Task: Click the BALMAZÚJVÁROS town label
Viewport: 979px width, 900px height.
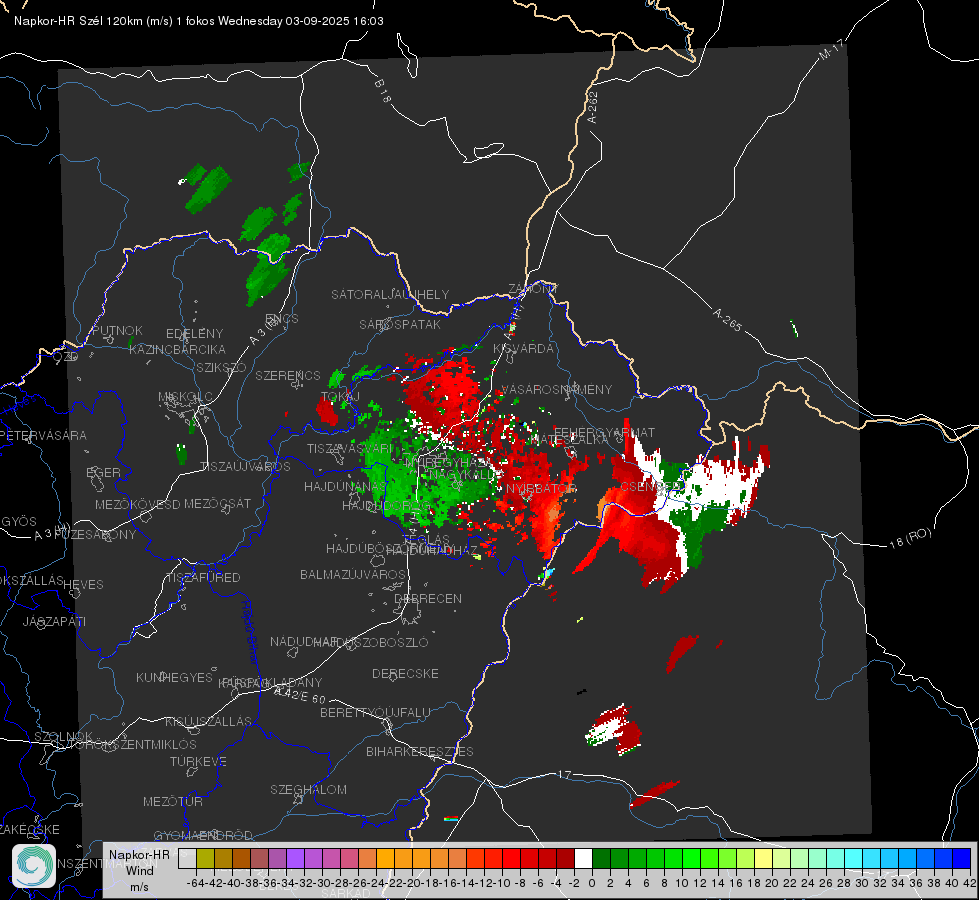Action: tap(353, 574)
